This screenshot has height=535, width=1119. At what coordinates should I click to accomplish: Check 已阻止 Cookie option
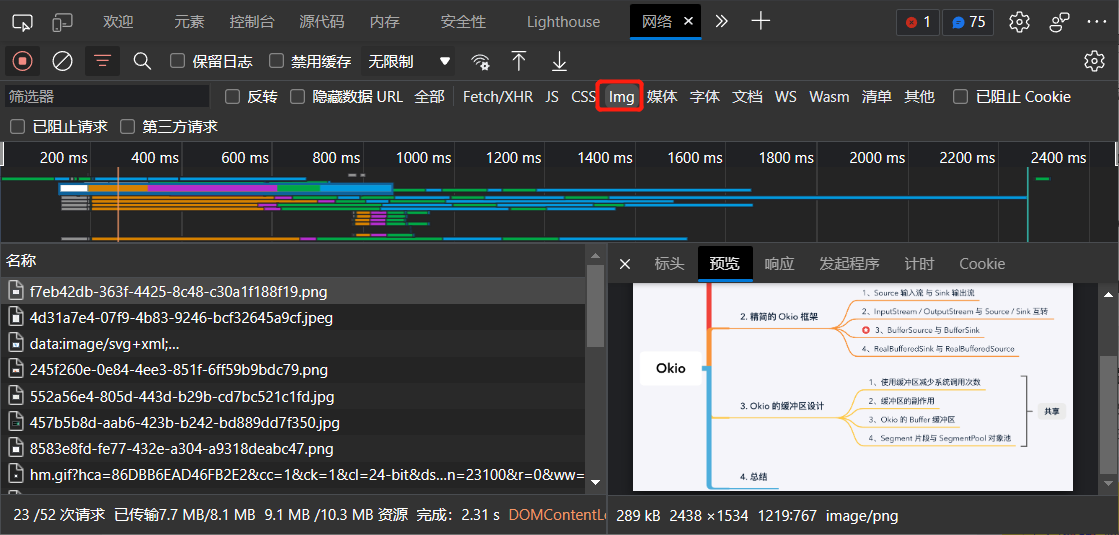[x=961, y=96]
